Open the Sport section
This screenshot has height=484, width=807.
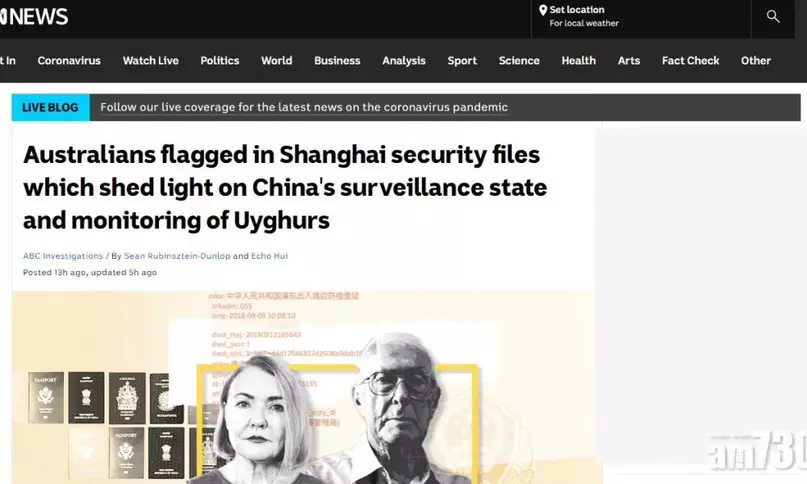tap(462, 61)
